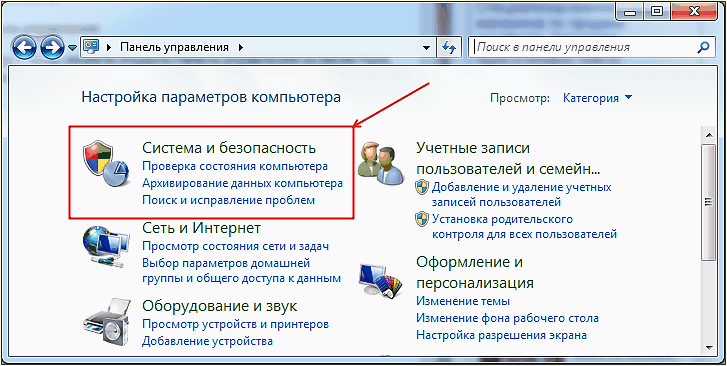Open Сеть и Интернет category
727x366 pixels.
coord(201,228)
